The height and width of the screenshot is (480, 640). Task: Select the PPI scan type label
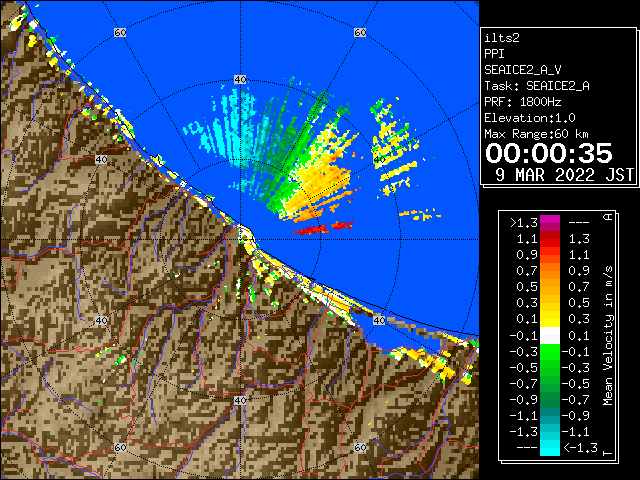[x=494, y=54]
